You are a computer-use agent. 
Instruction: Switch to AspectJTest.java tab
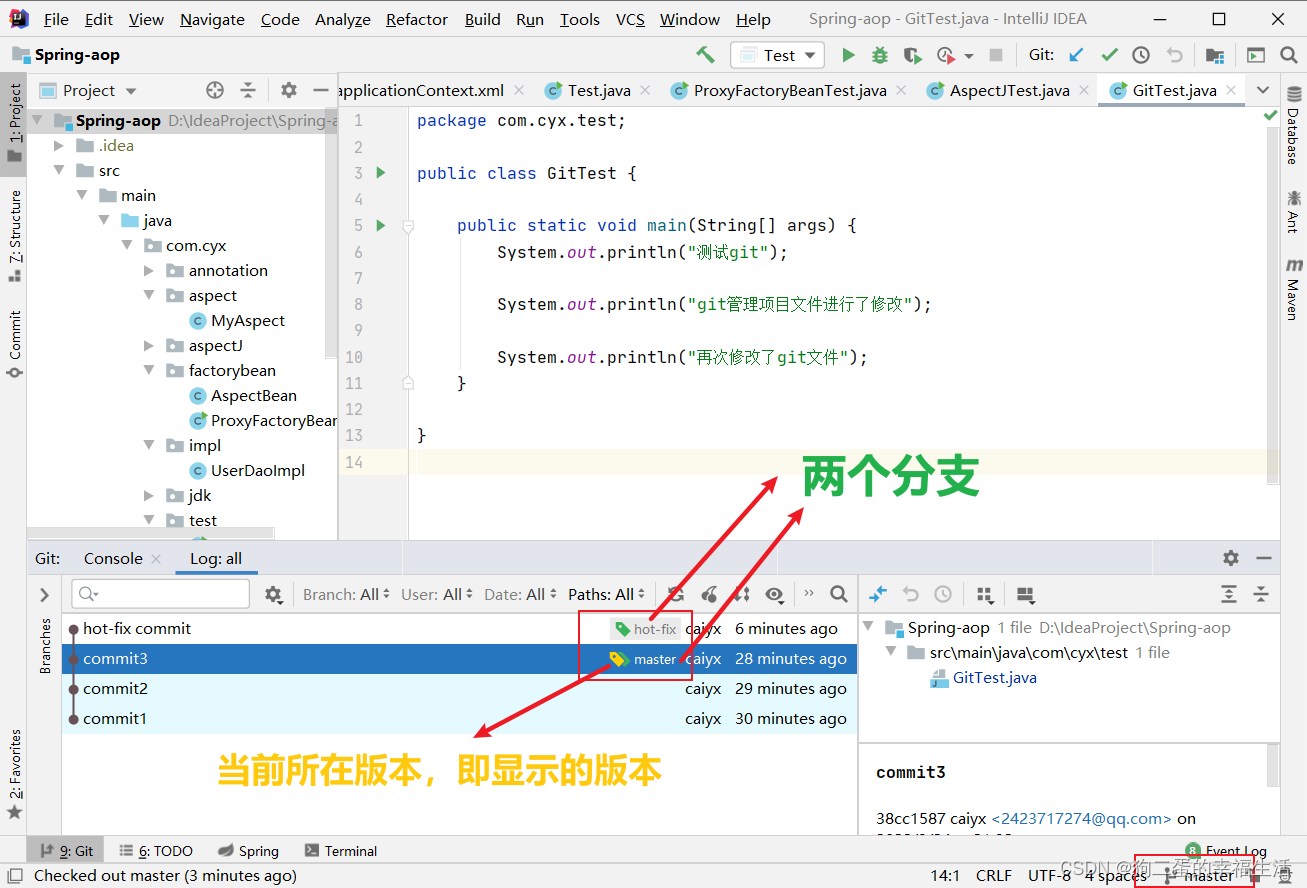point(1009,90)
